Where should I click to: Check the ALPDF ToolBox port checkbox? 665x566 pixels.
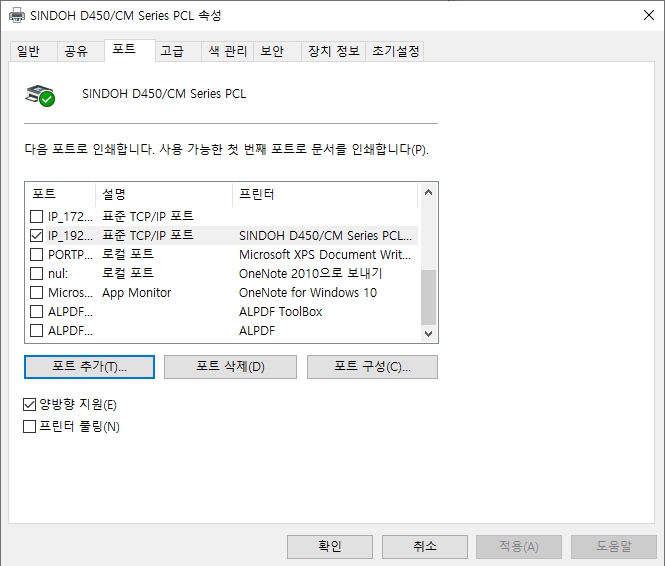[36, 312]
